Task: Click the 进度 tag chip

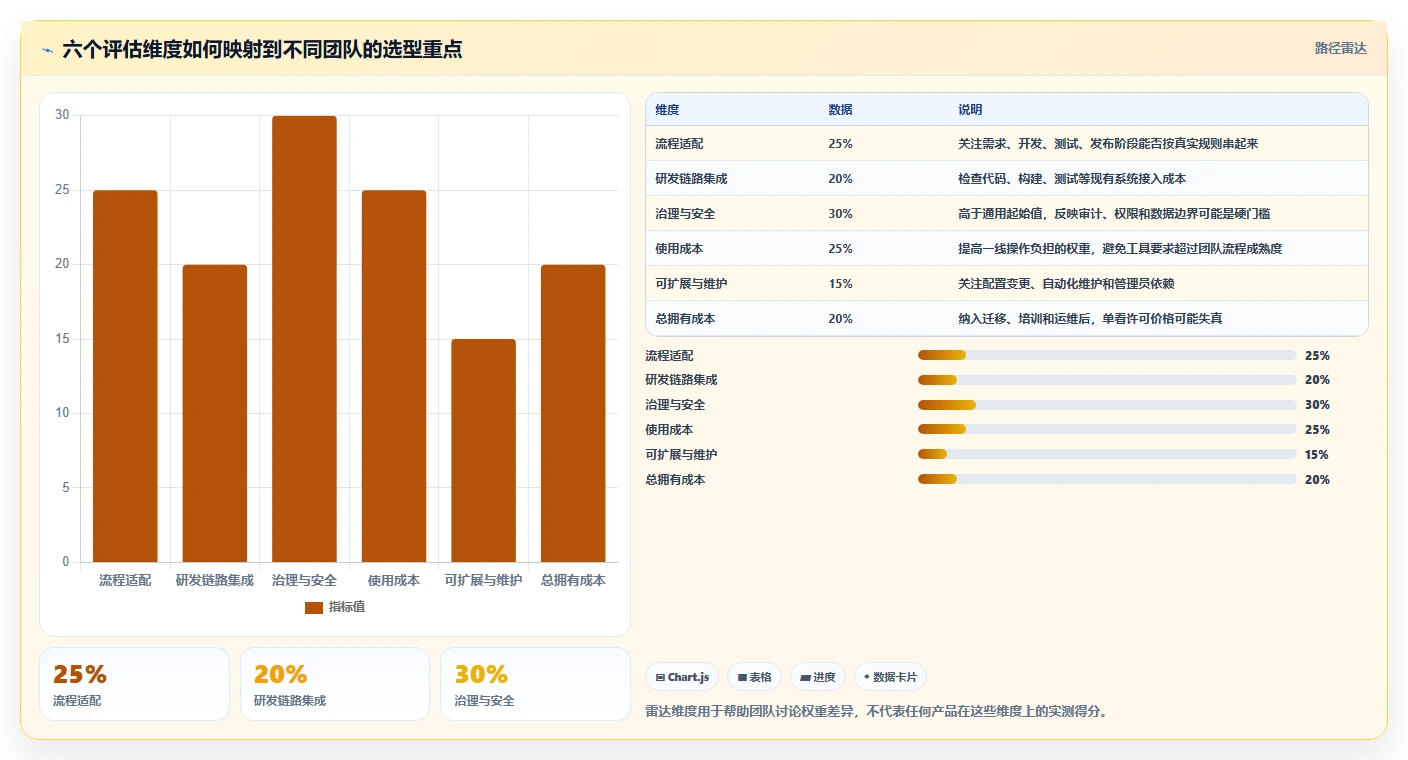Action: click(818, 677)
